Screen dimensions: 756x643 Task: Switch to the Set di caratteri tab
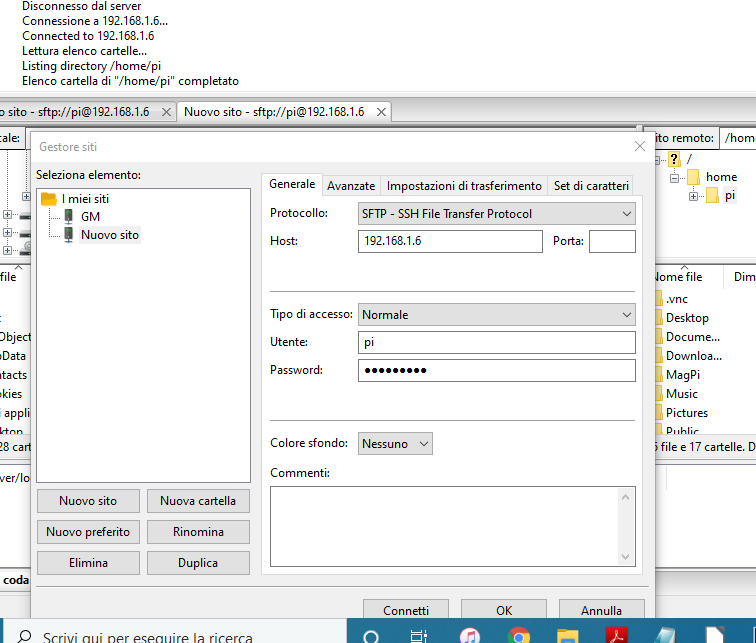coord(592,186)
